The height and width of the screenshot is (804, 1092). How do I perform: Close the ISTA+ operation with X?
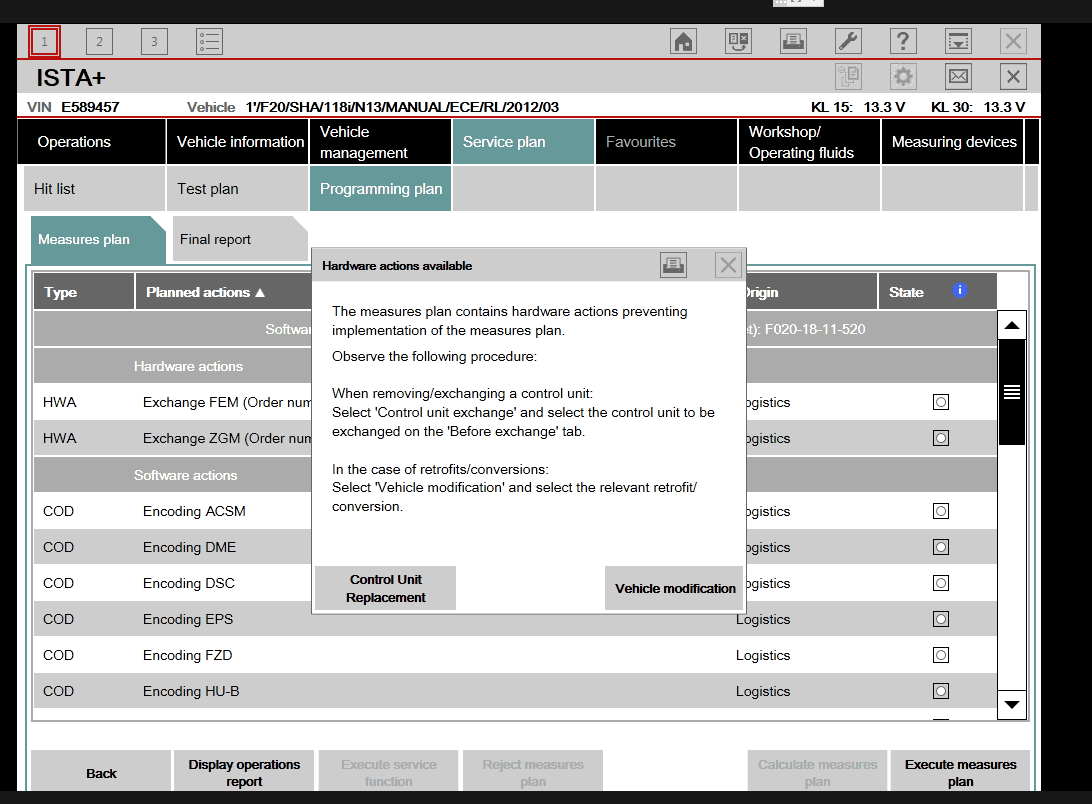point(1013,76)
